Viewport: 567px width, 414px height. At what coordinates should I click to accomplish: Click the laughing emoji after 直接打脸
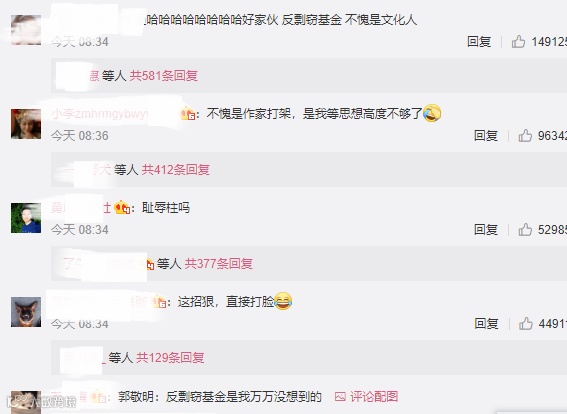tap(283, 301)
